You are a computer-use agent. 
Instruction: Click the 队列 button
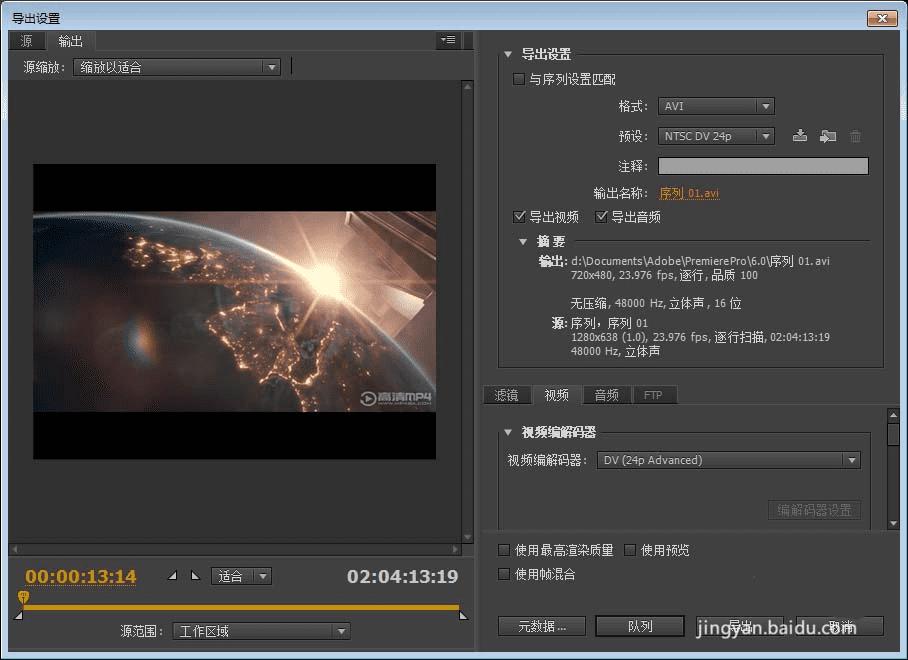point(640,626)
